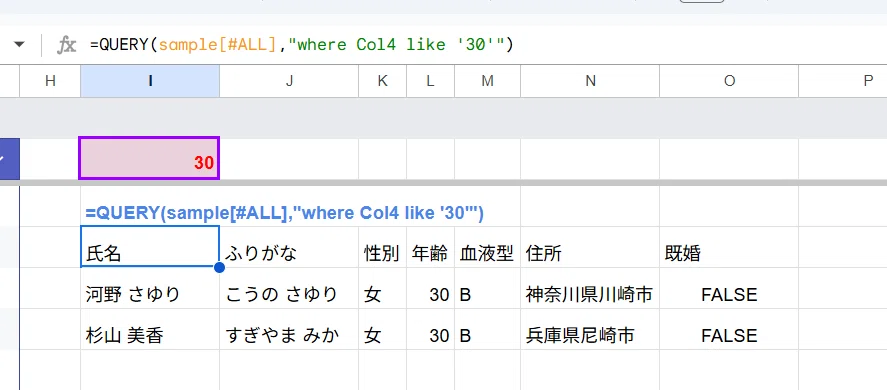Click the cell こうの さゆり

tap(289, 288)
